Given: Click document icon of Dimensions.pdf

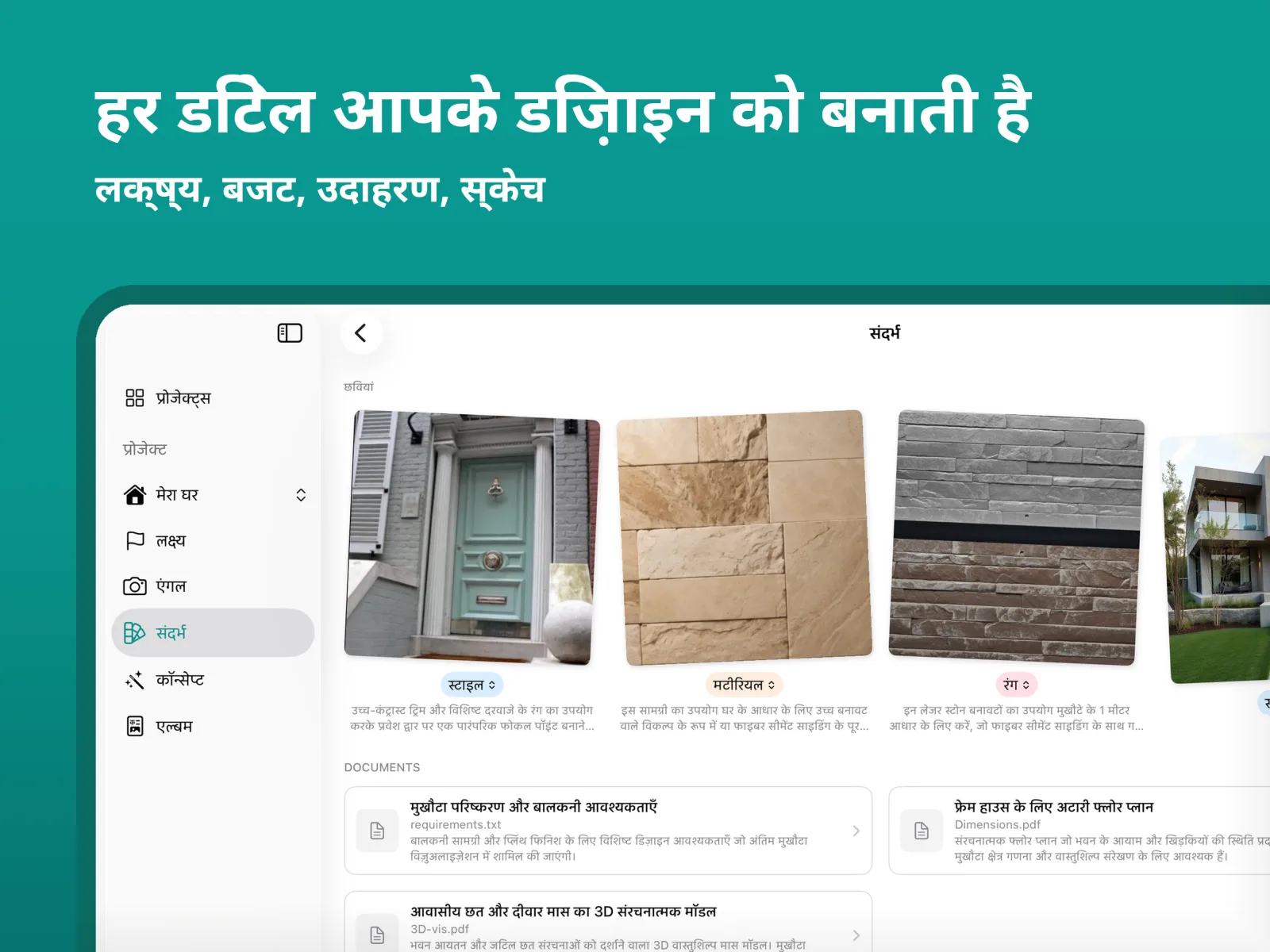Looking at the screenshot, I should coord(922,831).
